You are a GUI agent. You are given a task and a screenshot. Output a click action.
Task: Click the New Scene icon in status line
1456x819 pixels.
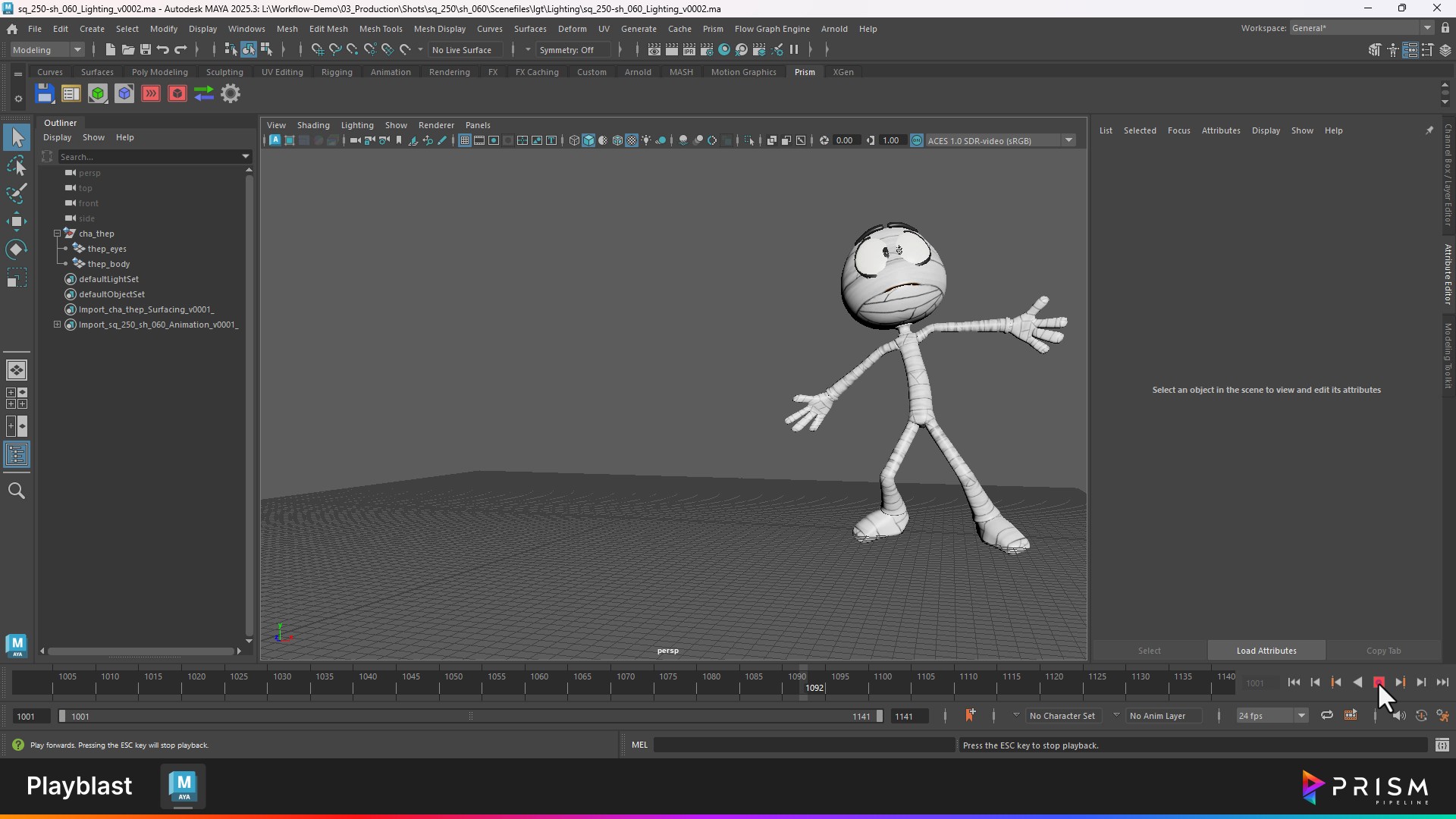point(111,50)
